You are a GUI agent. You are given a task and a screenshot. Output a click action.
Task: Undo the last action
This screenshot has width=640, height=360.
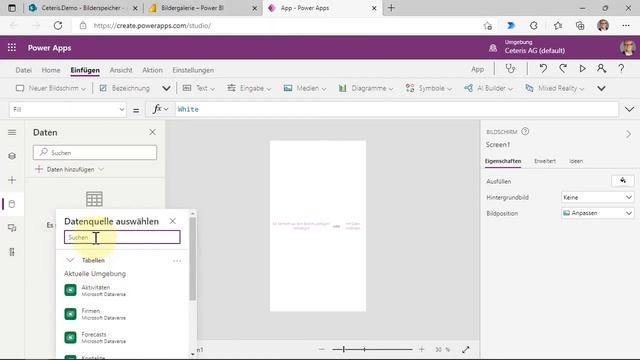tap(543, 69)
